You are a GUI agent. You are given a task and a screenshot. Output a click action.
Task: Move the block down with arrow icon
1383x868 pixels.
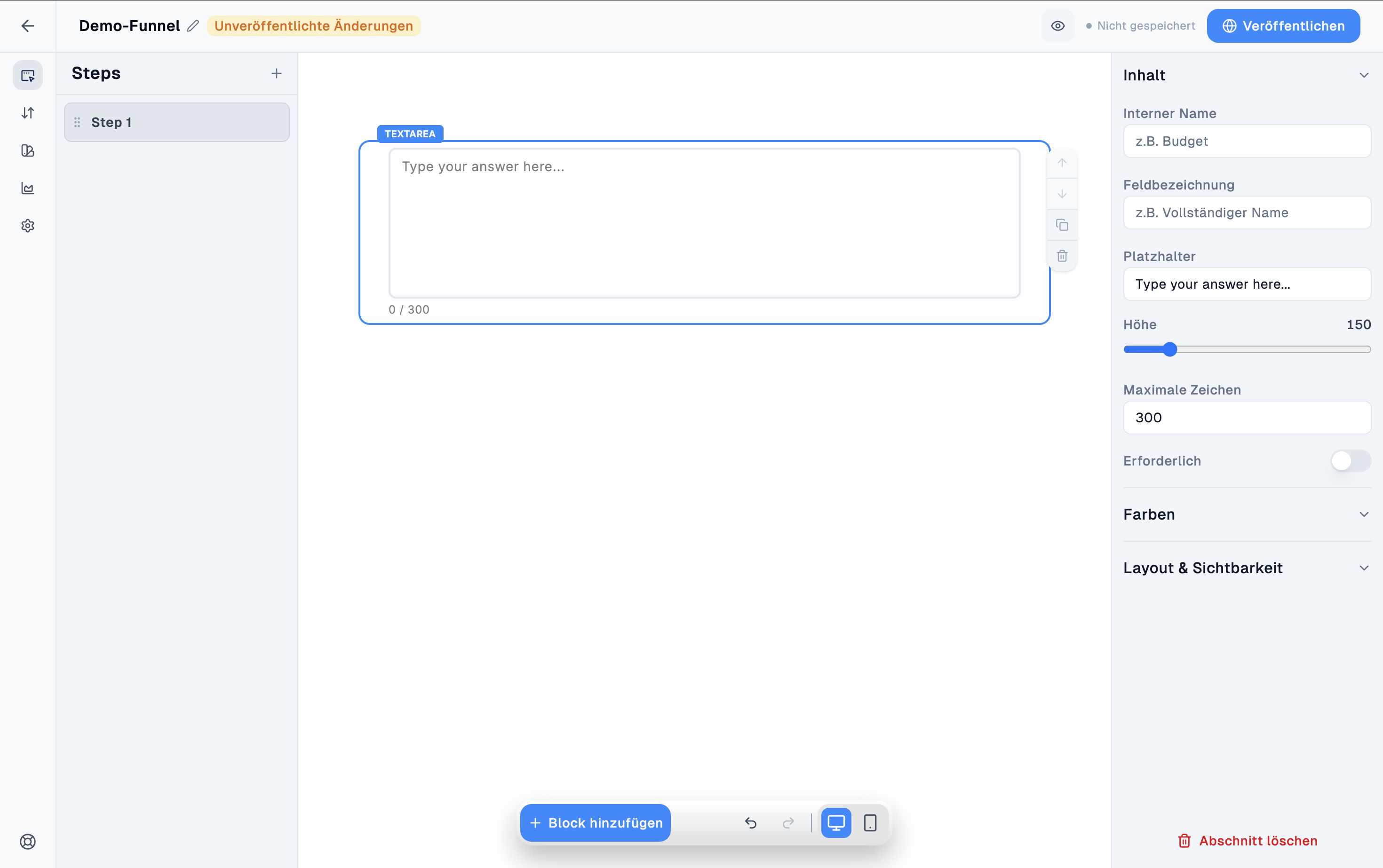point(1062,194)
